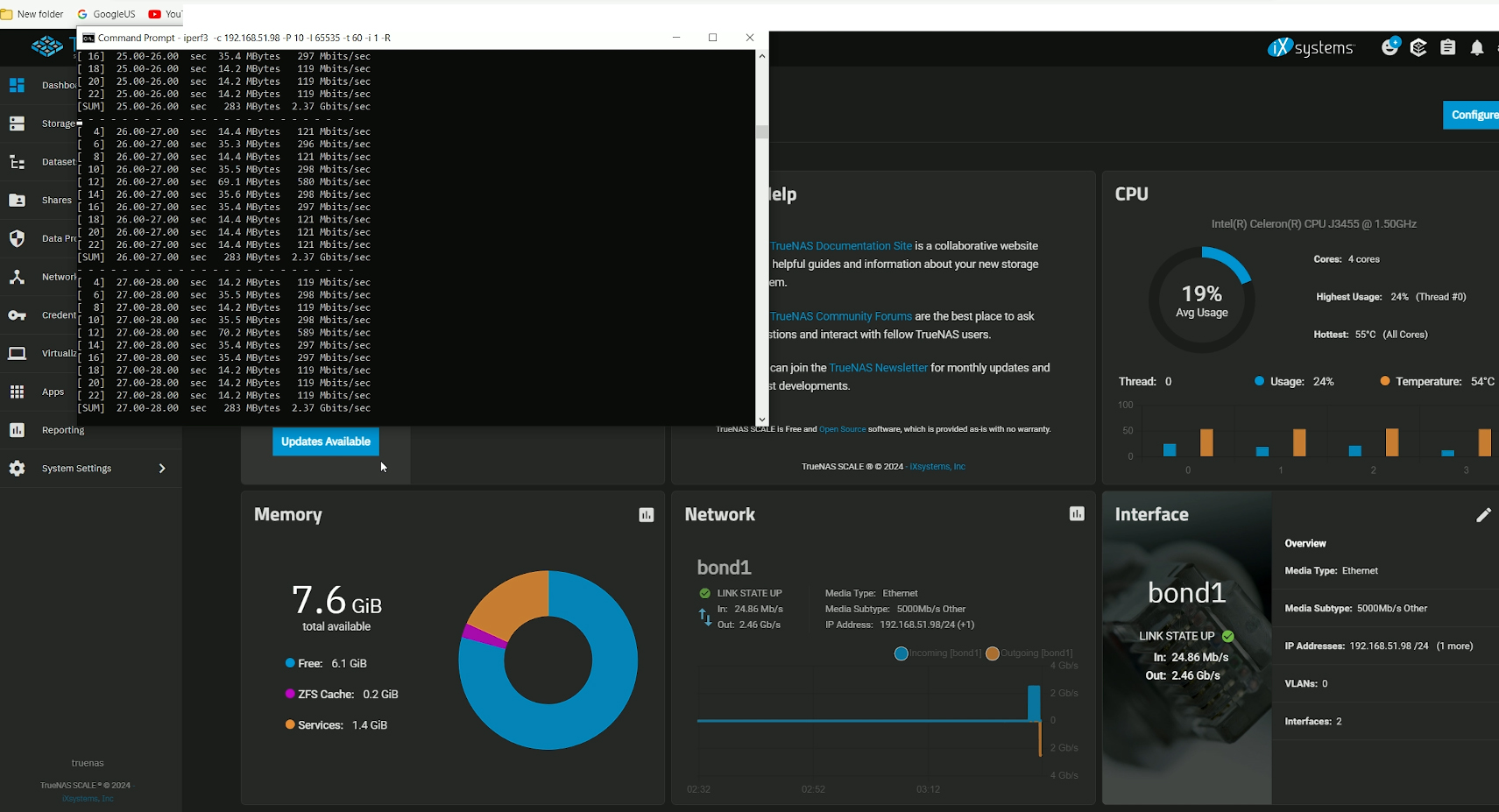Open the Network icon in sidebar
The image size is (1499, 812).
pos(17,277)
